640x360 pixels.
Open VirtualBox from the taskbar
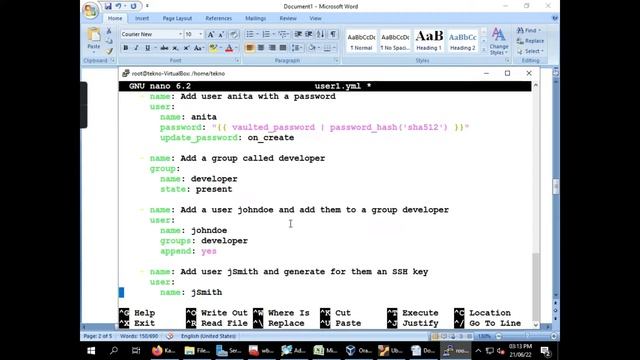(x=358, y=351)
